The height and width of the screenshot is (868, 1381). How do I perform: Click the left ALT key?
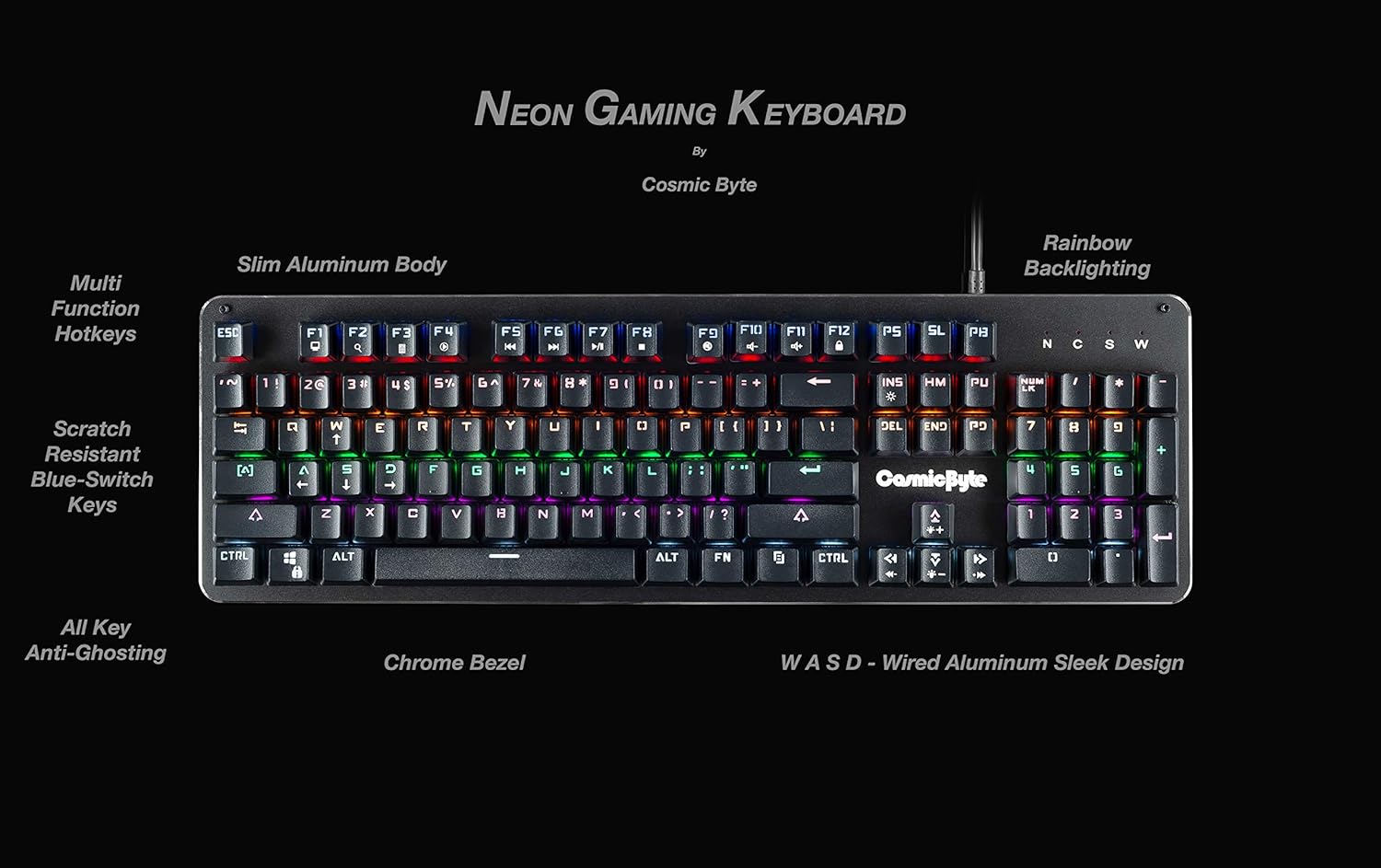[x=343, y=564]
